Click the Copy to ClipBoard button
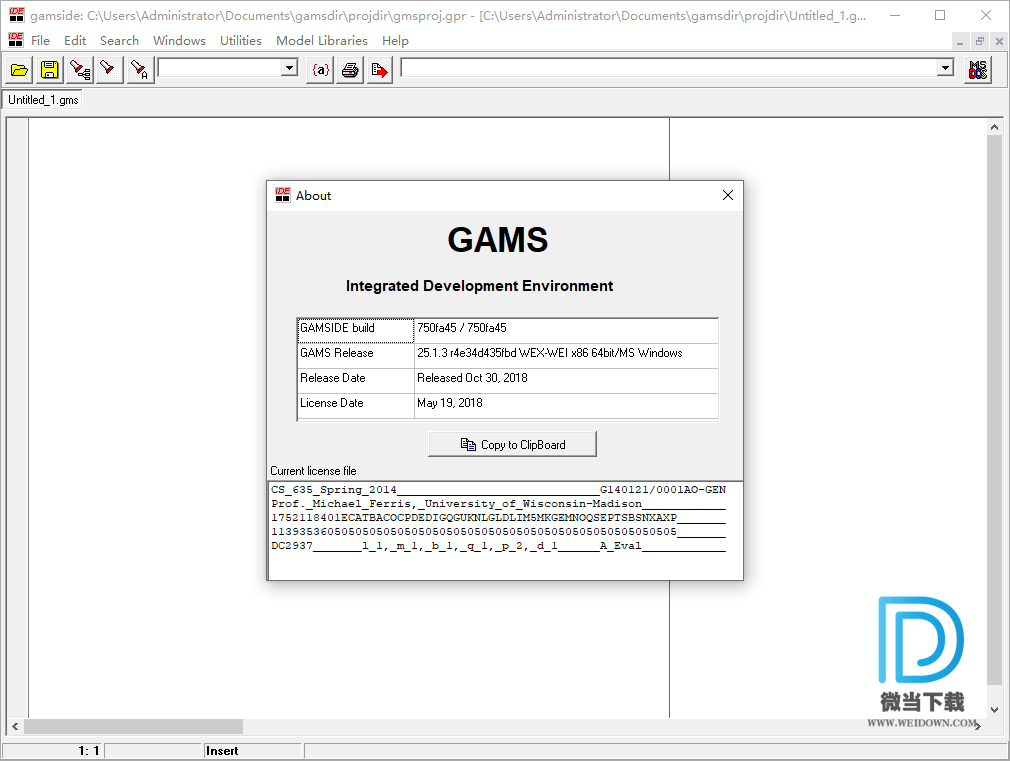This screenshot has height=761, width=1010. pyautogui.click(x=512, y=445)
